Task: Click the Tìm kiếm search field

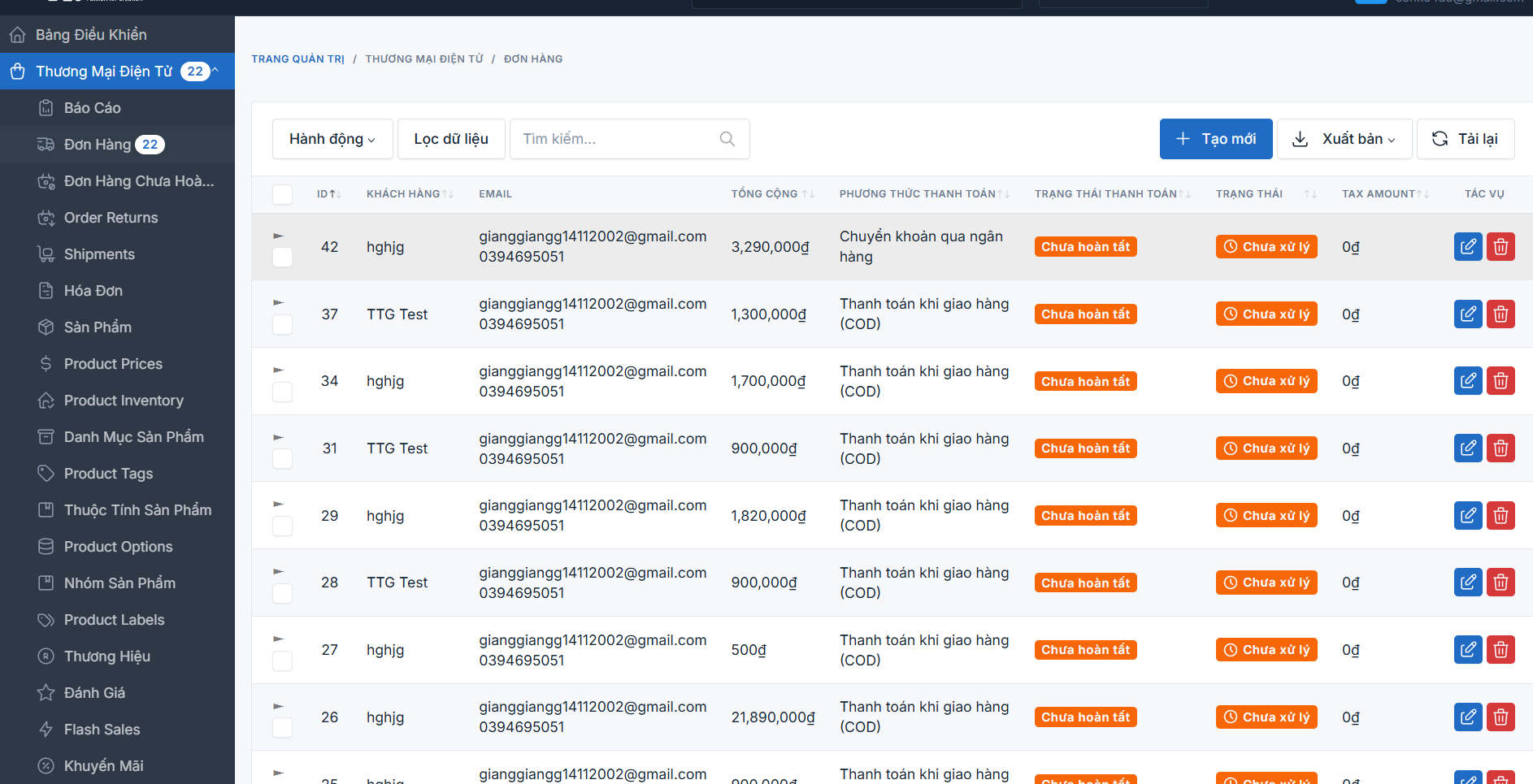Action: pyautogui.click(x=629, y=139)
